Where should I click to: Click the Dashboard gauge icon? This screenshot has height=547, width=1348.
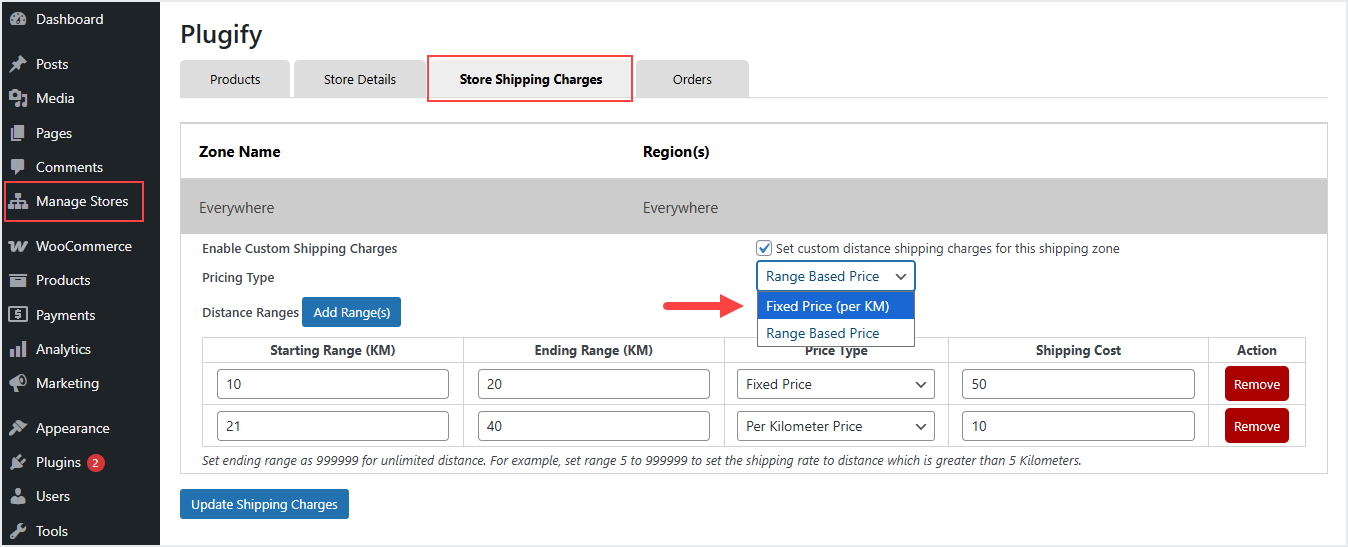[17, 20]
